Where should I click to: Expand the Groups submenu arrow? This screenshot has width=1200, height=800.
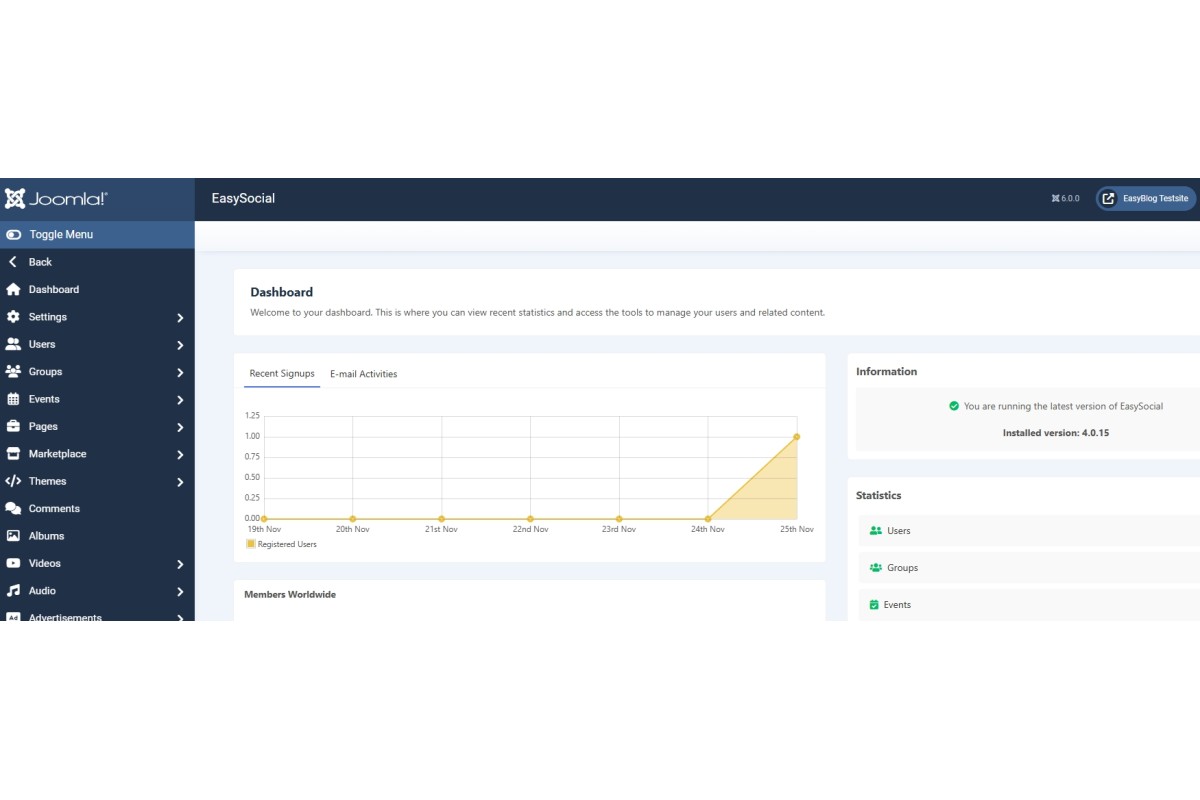(180, 372)
